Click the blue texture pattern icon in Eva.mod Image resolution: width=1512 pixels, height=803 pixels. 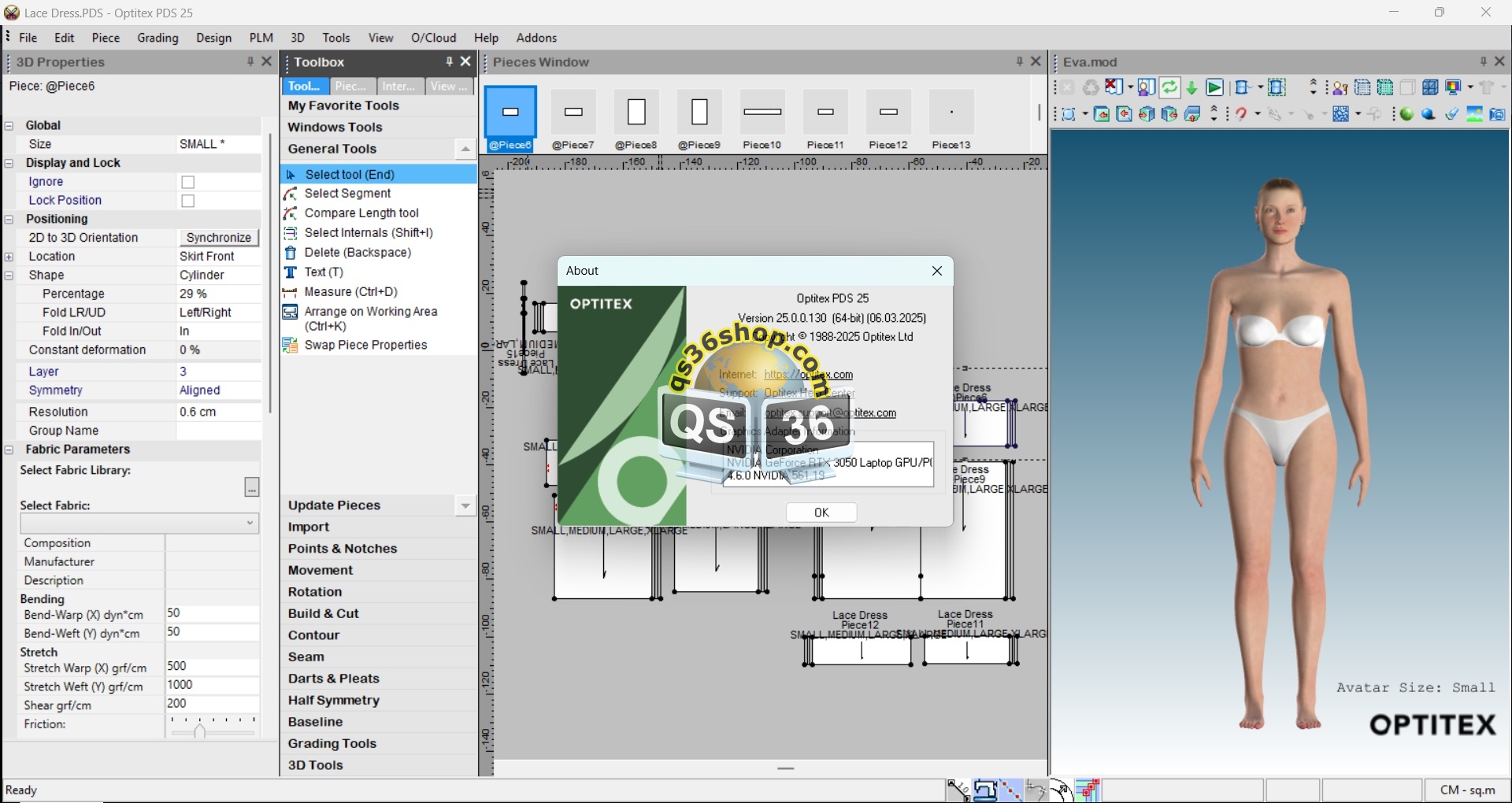pyautogui.click(x=1340, y=114)
